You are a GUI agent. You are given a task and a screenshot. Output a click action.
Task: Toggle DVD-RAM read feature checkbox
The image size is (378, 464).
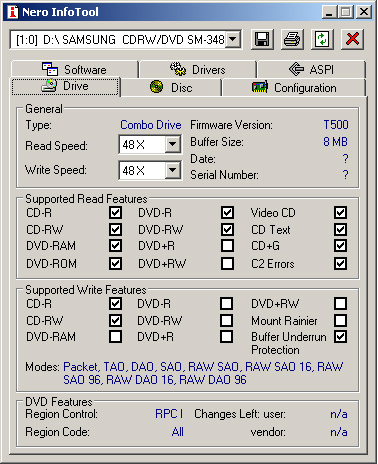click(115, 246)
